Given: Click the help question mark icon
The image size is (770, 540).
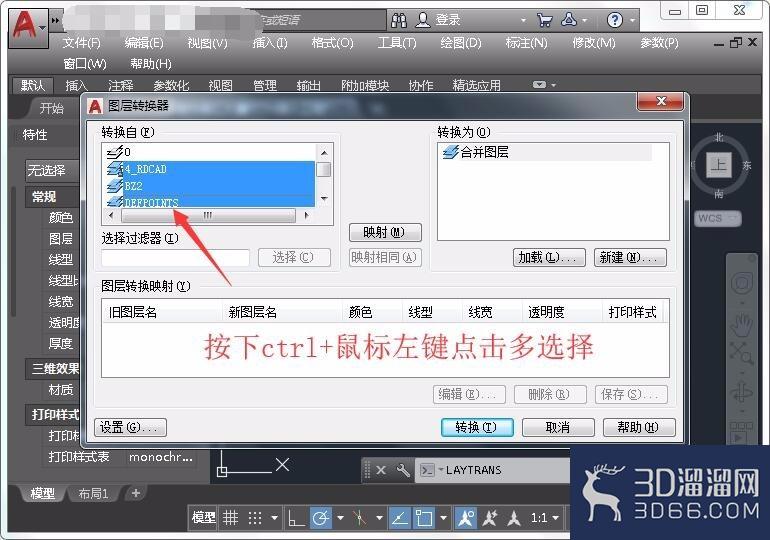Looking at the screenshot, I should tap(614, 20).
